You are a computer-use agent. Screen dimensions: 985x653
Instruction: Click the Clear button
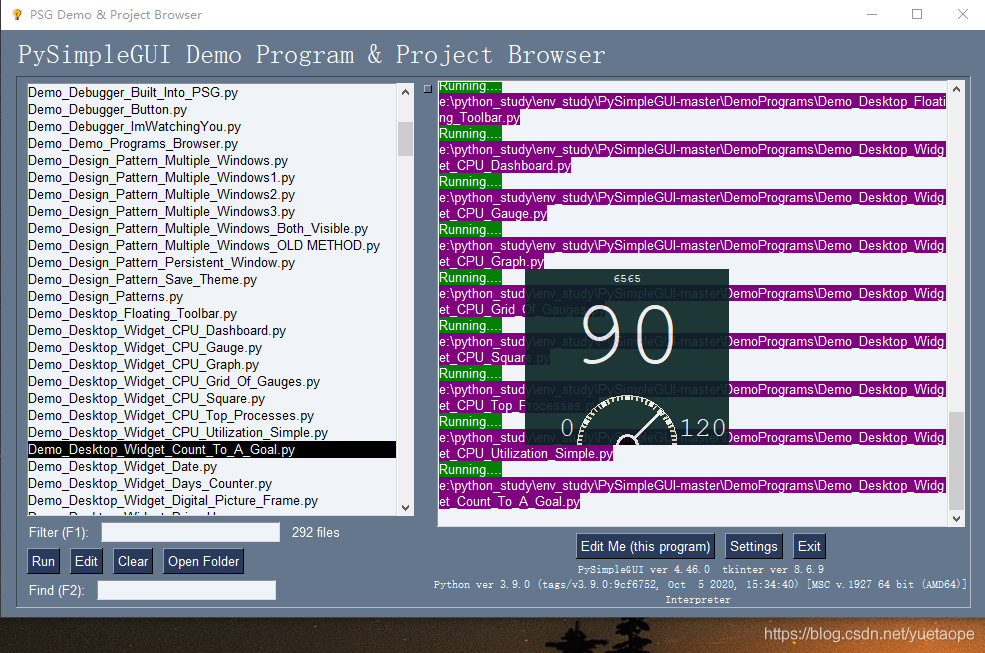pyautogui.click(x=133, y=561)
